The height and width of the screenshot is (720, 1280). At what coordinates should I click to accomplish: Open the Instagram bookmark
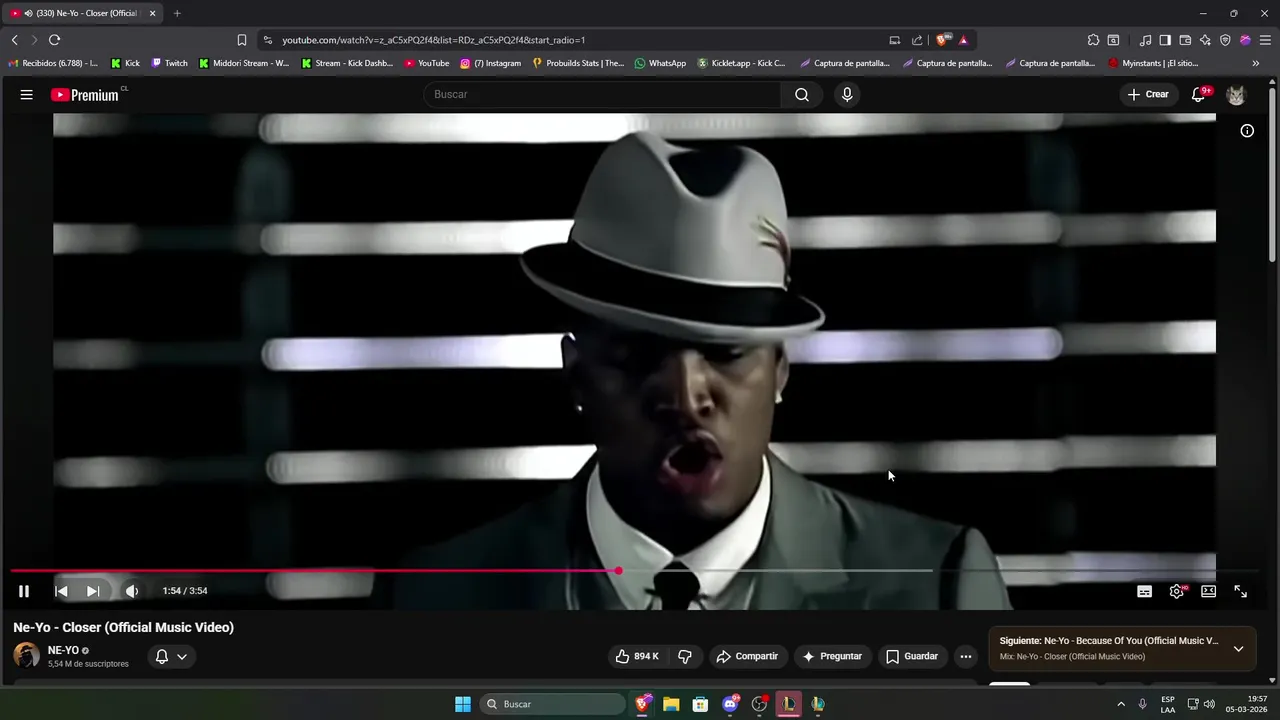[x=490, y=63]
